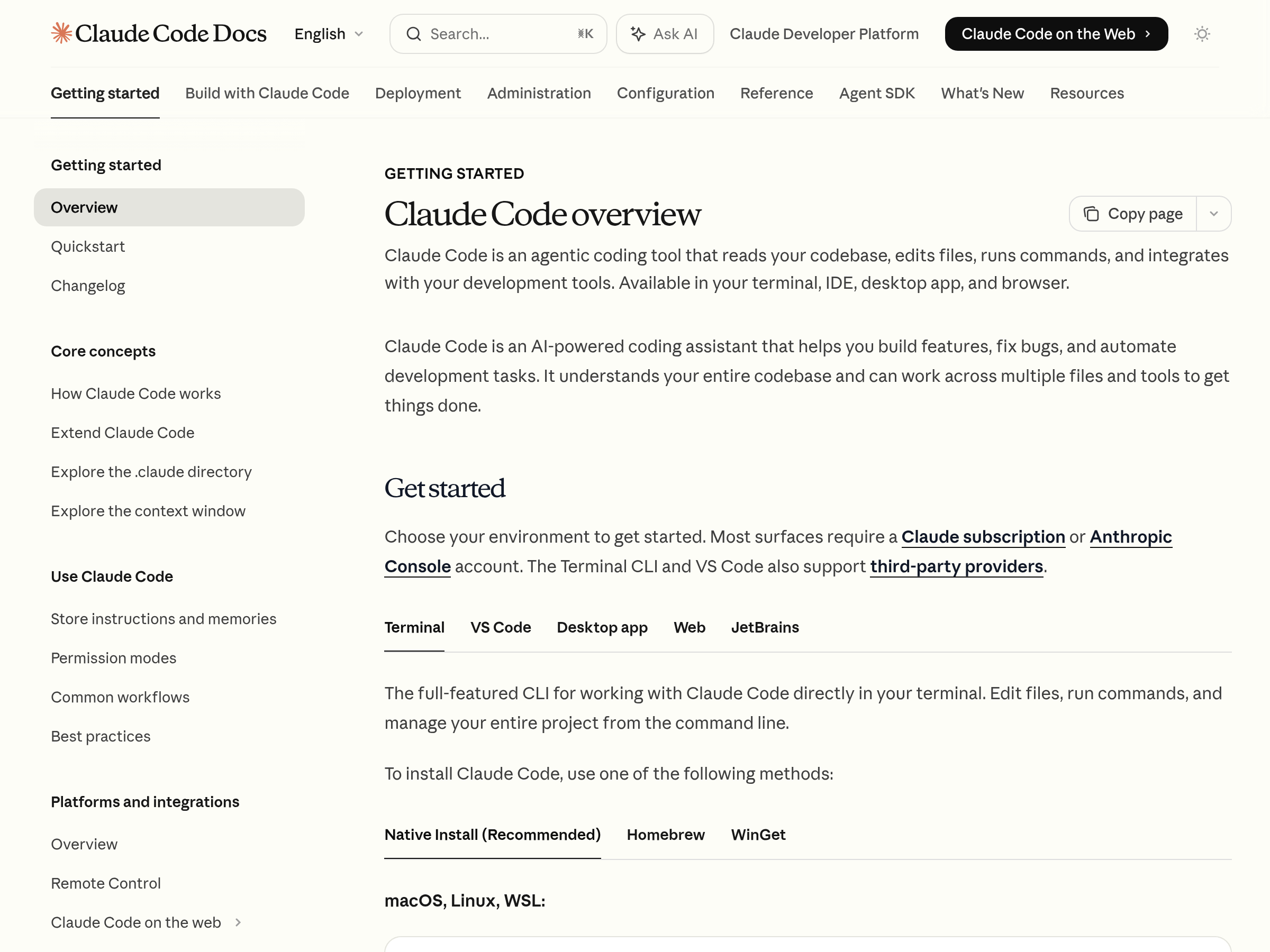Click the Claude Code on the Web button
1270x952 pixels.
[x=1056, y=34]
